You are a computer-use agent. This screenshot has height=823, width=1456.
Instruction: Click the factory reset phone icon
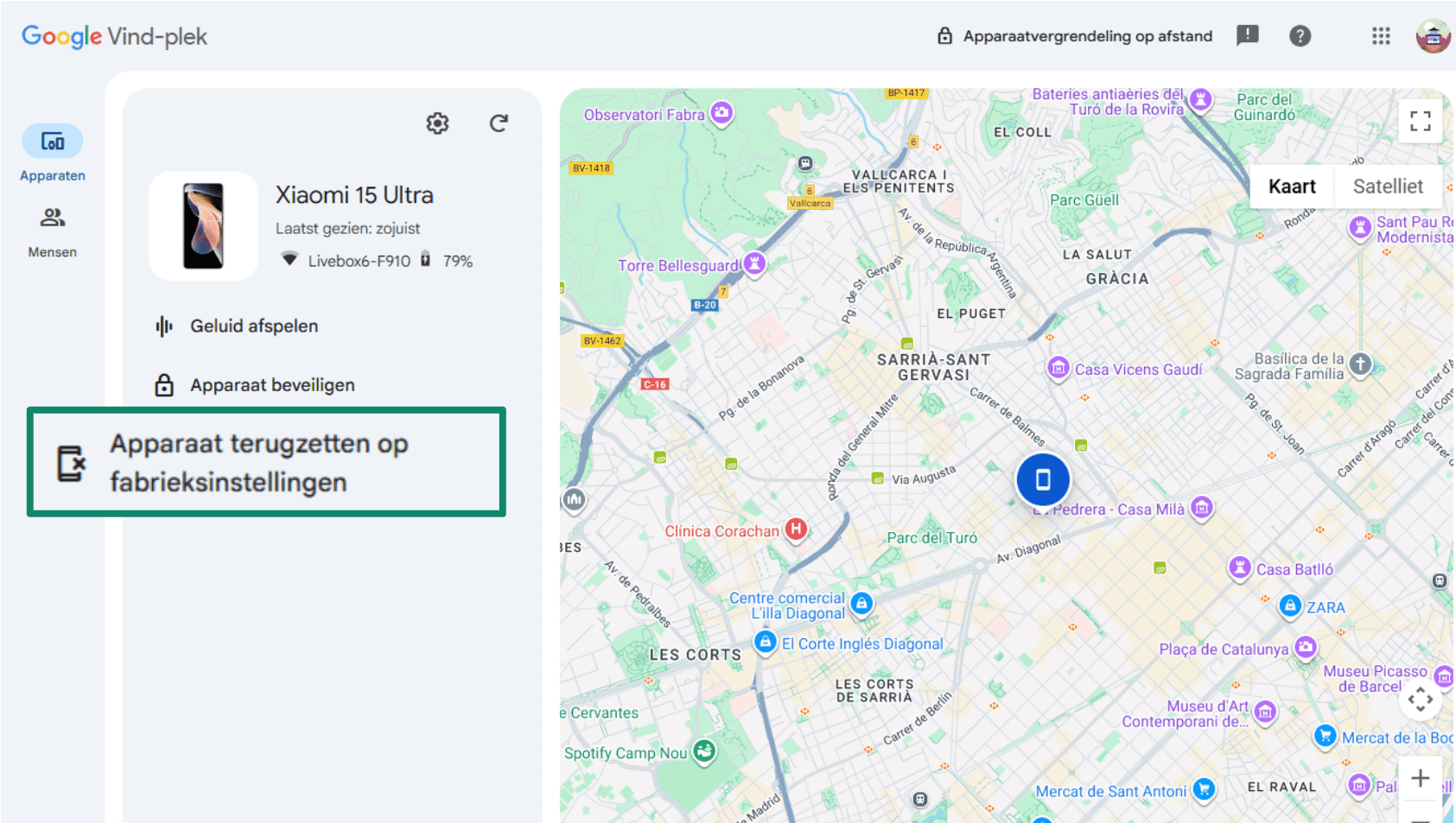71,463
